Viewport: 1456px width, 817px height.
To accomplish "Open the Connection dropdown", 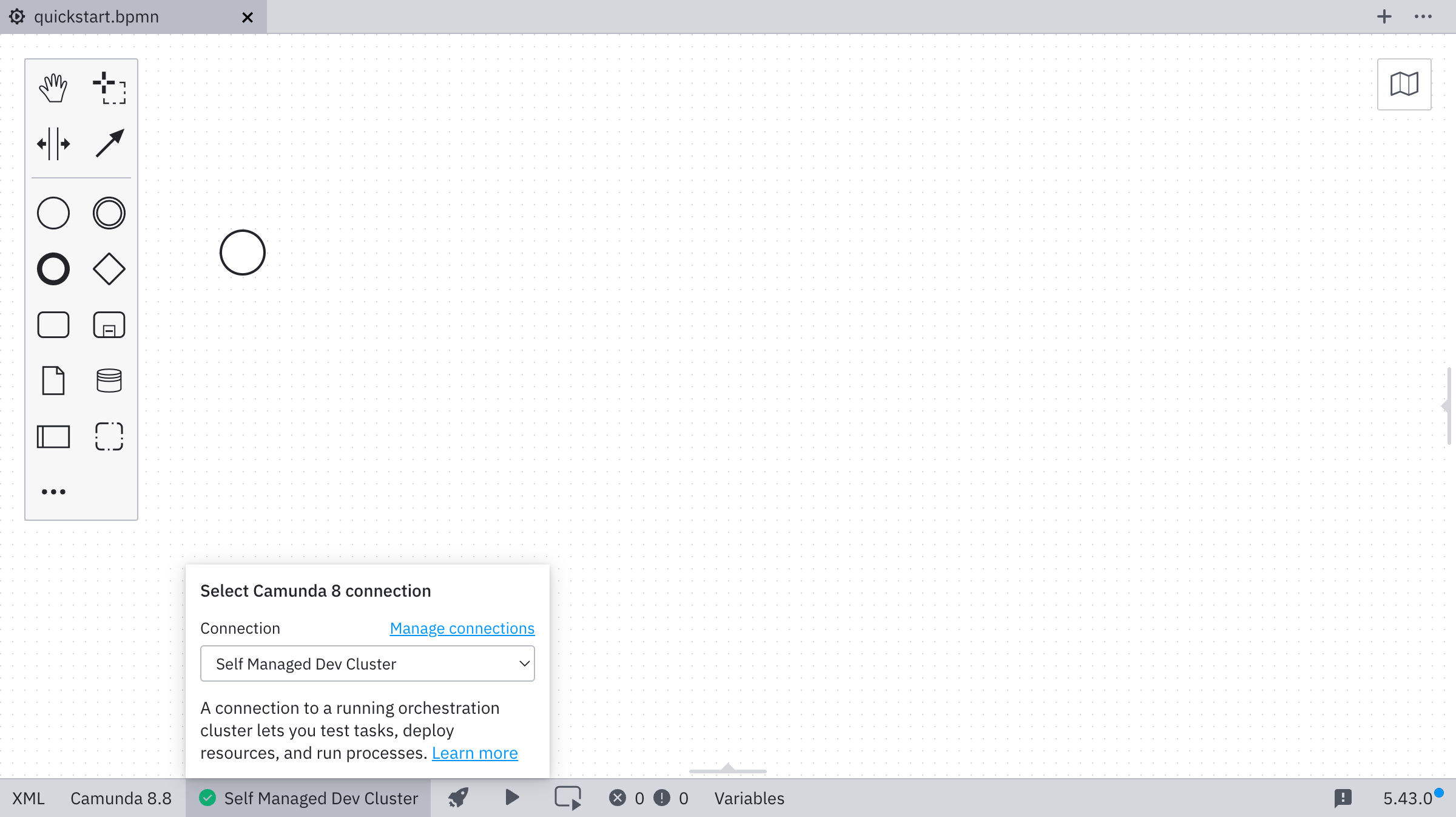I will tap(367, 663).
